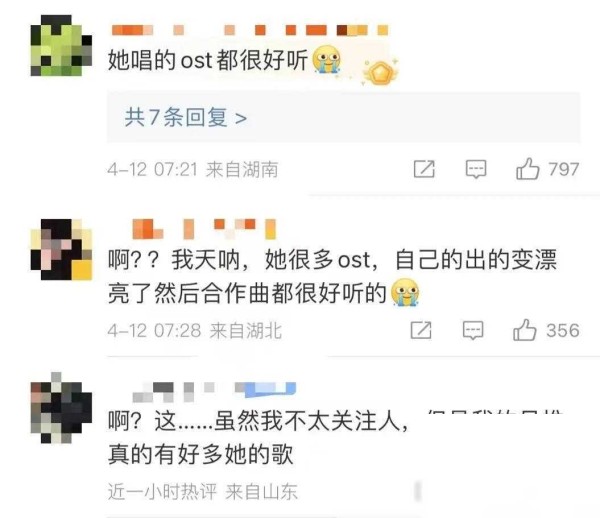Like the comment with 797 likes
Image resolution: width=600 pixels, height=518 pixels.
click(528, 169)
